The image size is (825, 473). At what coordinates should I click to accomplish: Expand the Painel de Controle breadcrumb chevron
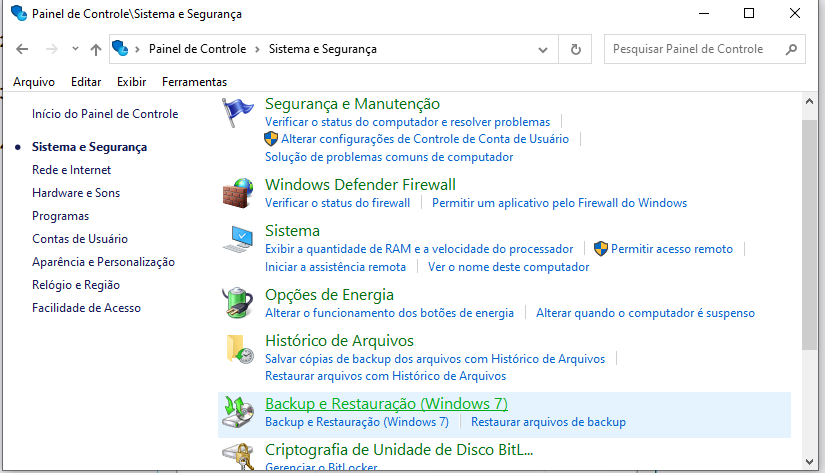(x=257, y=49)
